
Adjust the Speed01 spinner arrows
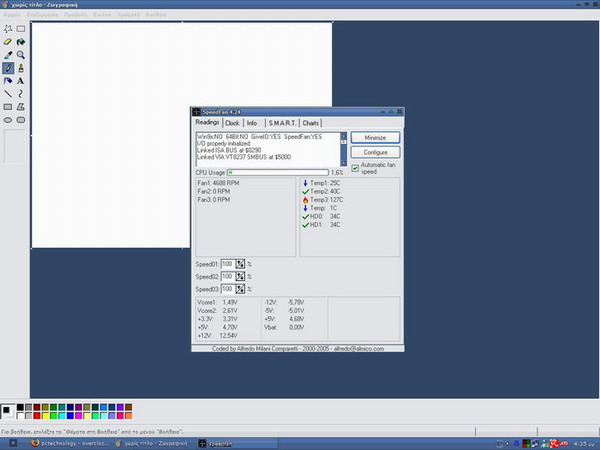(240, 264)
